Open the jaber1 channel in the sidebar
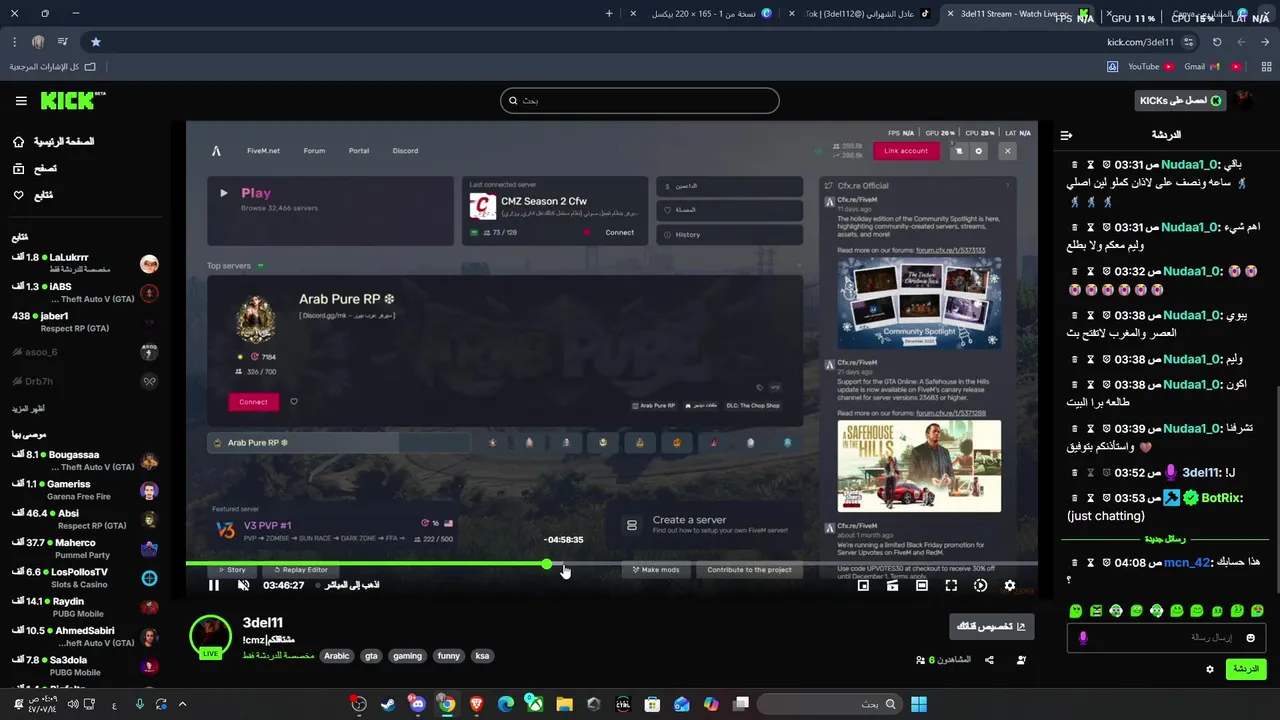 coord(85,322)
